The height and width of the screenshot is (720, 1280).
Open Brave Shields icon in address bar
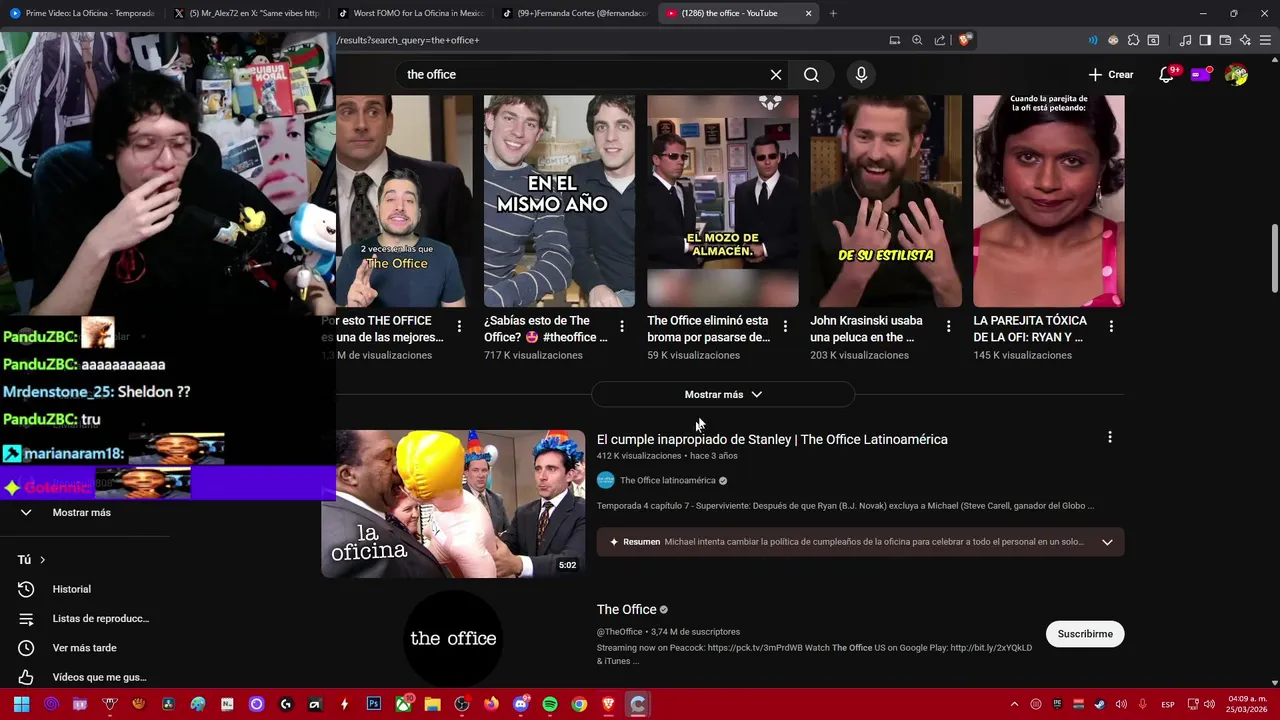pyautogui.click(x=964, y=40)
